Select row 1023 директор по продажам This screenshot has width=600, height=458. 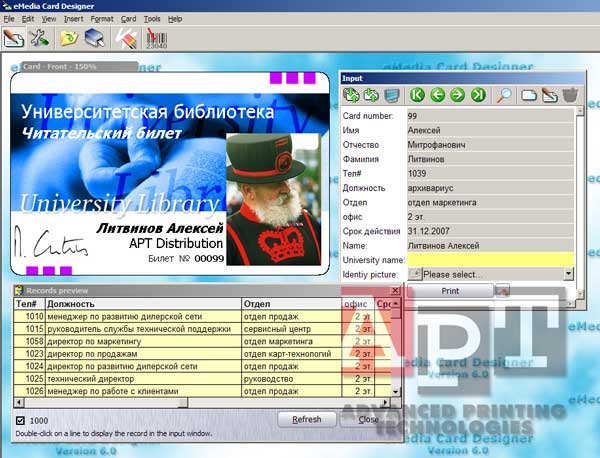[x=202, y=354]
